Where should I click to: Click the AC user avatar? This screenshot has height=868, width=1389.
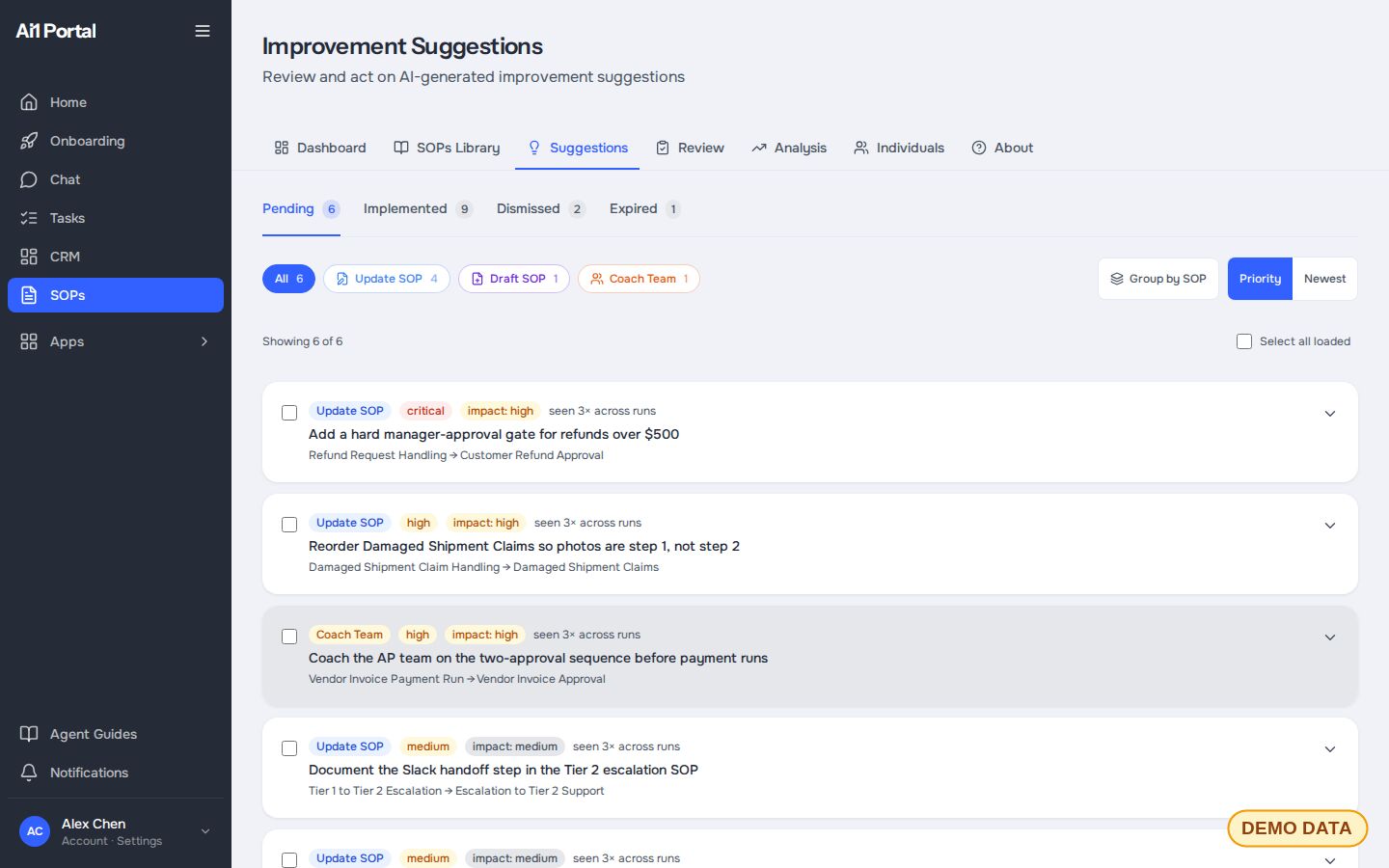(x=35, y=831)
